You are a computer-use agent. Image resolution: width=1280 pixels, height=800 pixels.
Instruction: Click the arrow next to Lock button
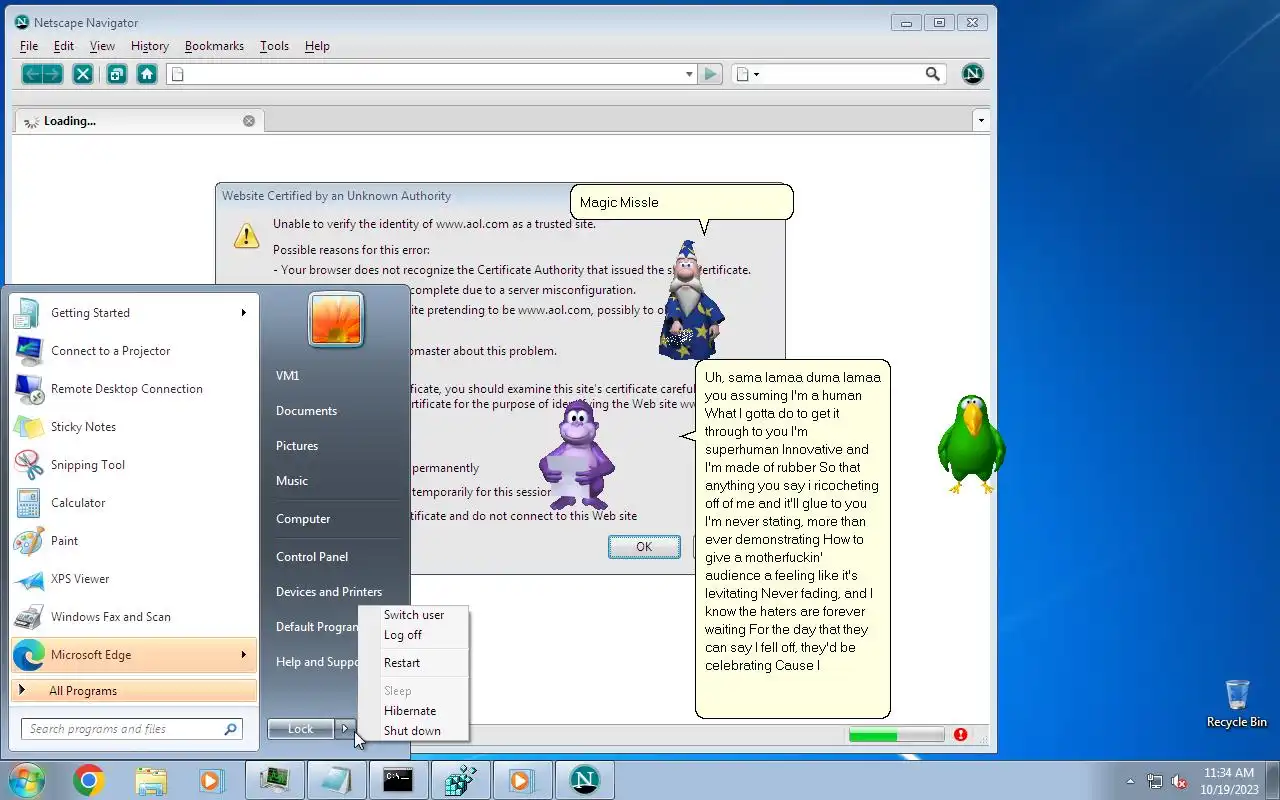pos(344,729)
